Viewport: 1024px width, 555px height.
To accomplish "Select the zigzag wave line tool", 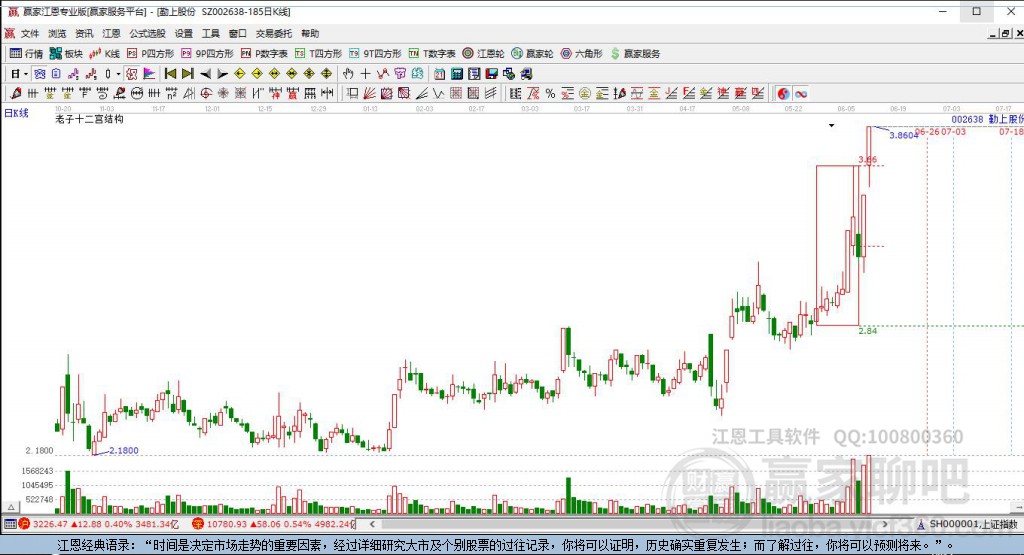I will point(439,93).
